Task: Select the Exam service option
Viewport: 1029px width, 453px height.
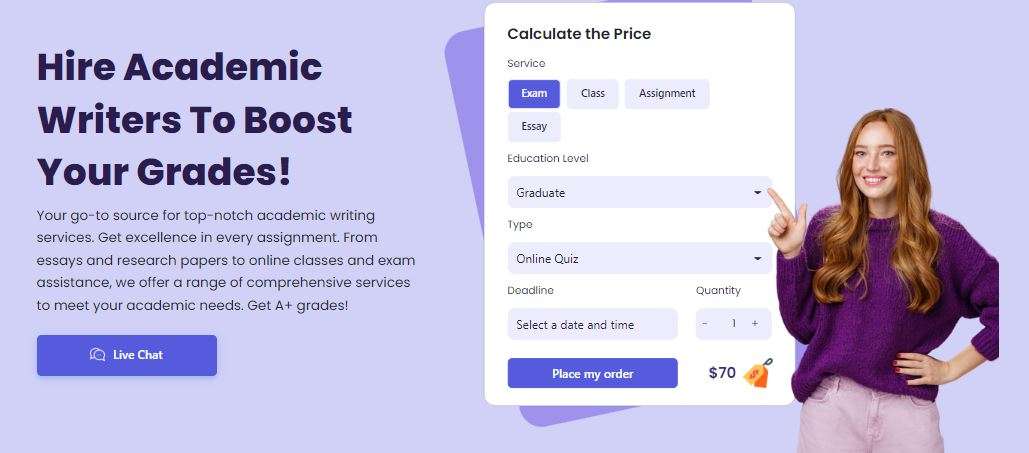Action: (534, 94)
